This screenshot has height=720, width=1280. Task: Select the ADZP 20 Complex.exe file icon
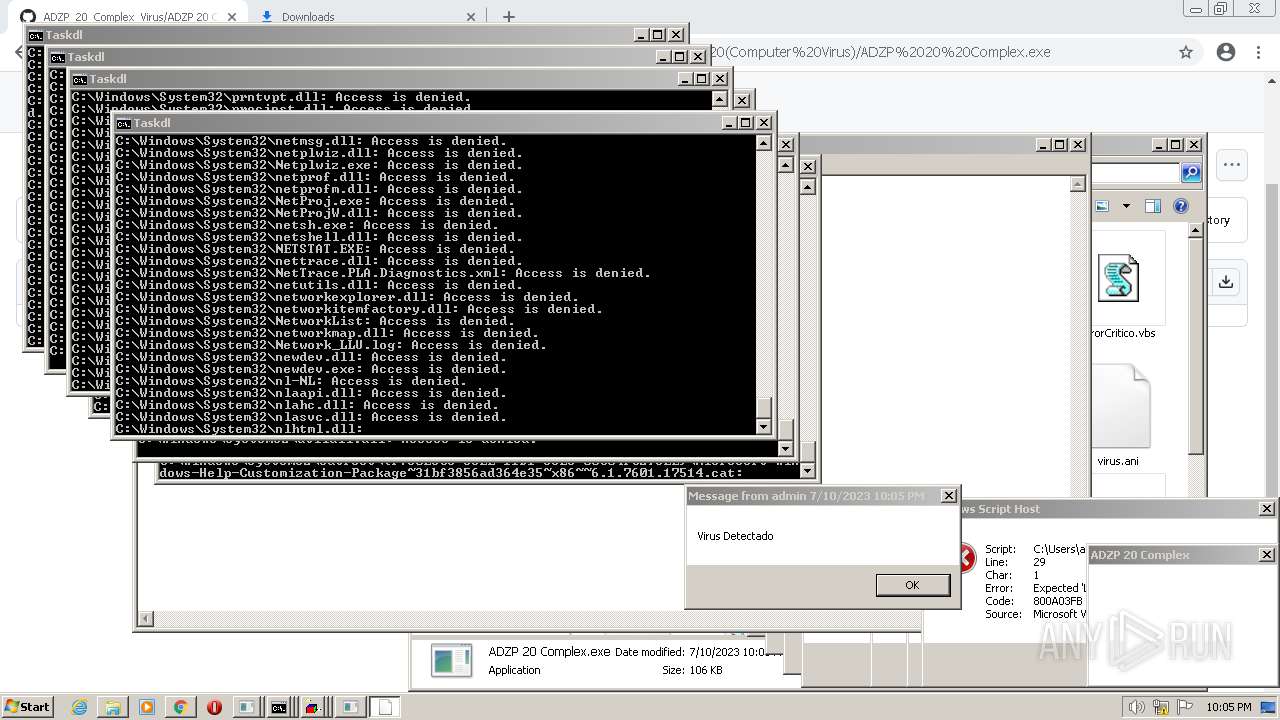(x=452, y=660)
